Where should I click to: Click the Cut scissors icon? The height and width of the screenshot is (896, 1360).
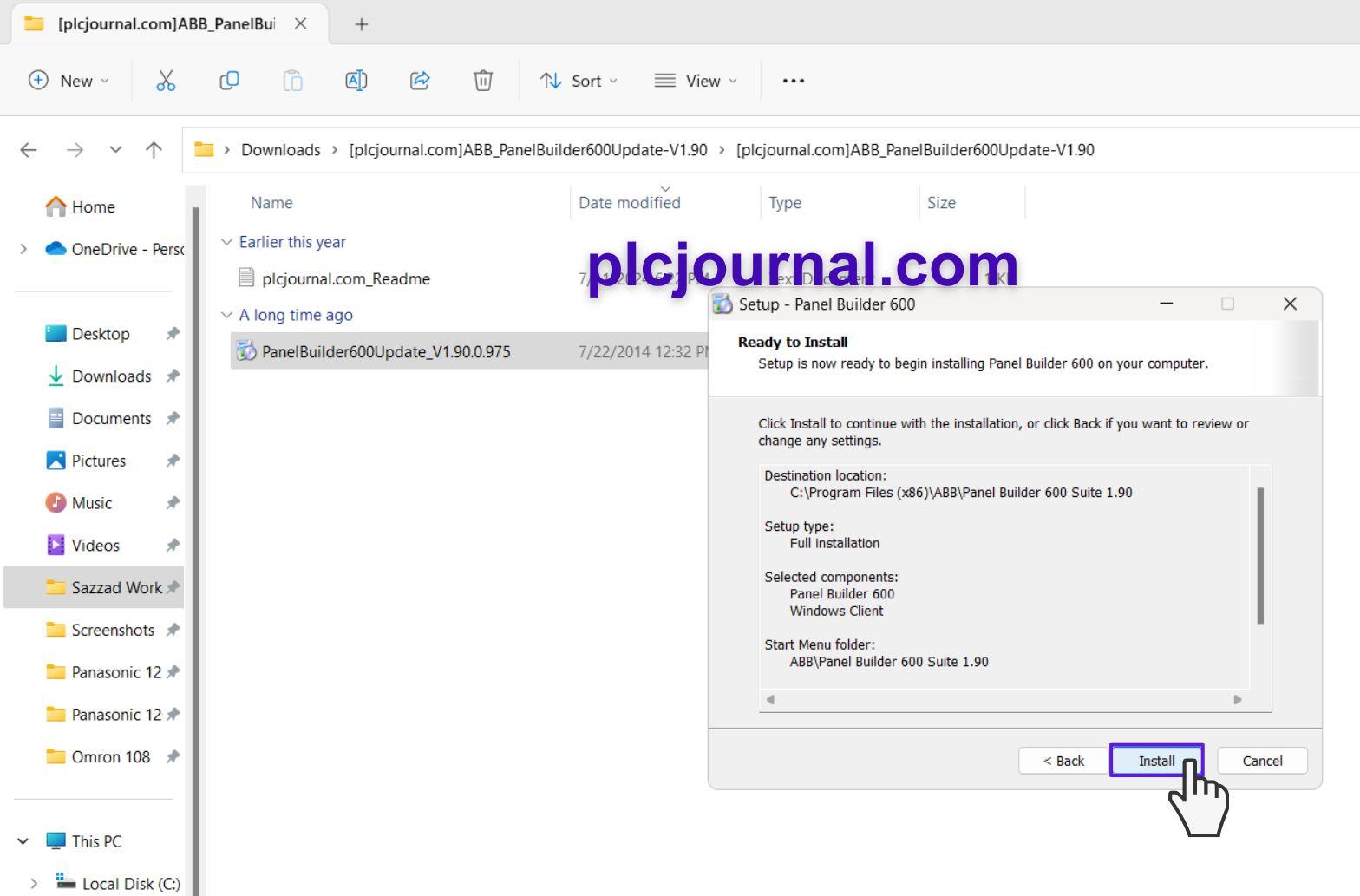point(166,81)
